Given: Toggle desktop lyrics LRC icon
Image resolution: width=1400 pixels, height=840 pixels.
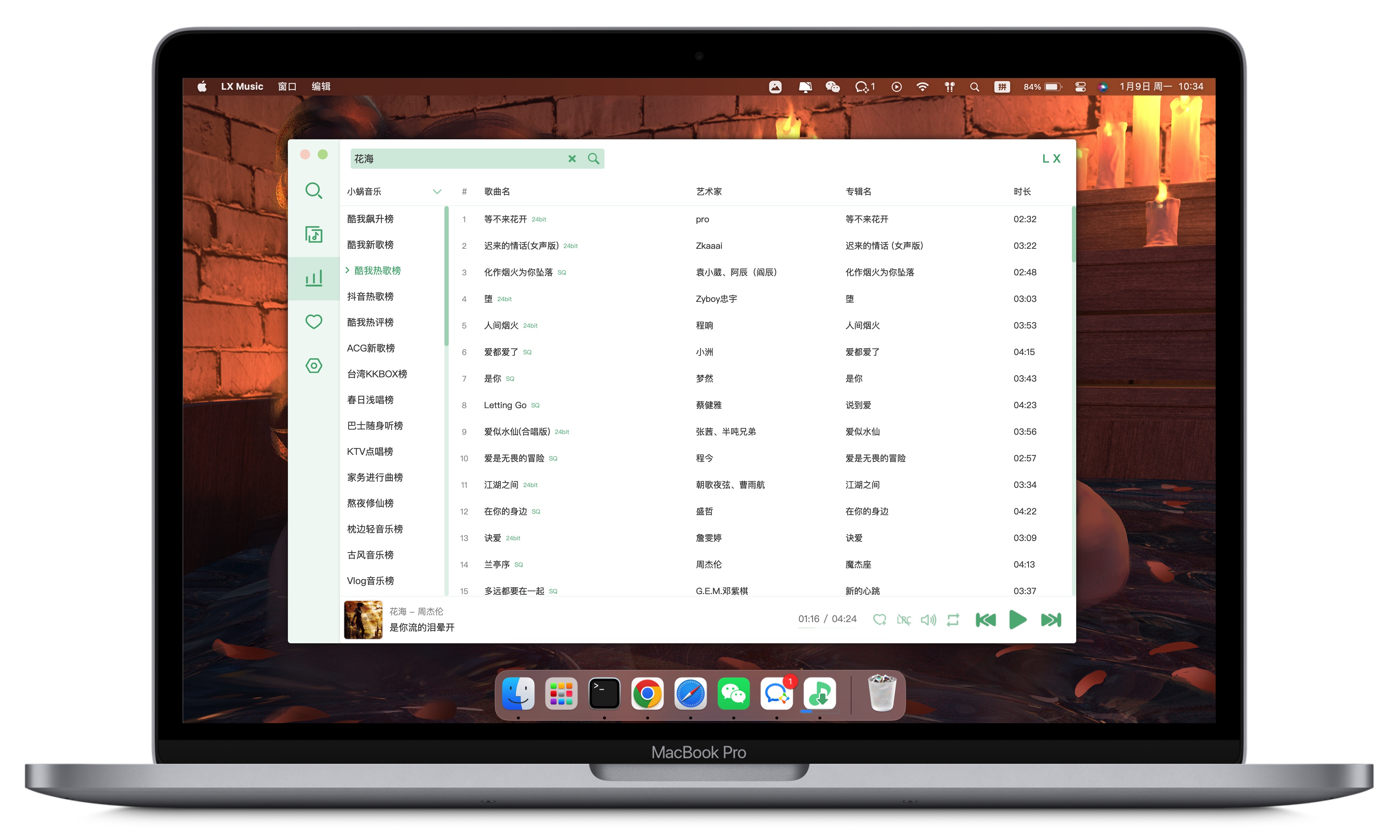Looking at the screenshot, I should [904, 620].
